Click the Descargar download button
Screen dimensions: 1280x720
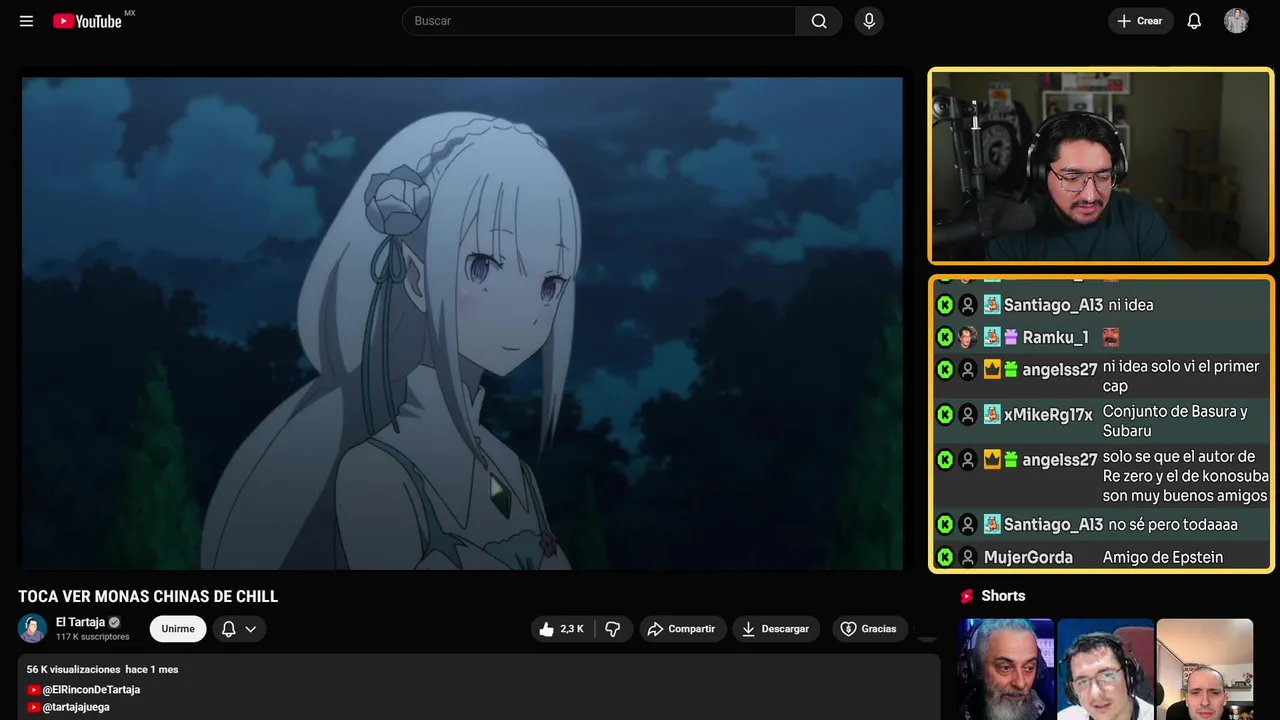point(776,629)
